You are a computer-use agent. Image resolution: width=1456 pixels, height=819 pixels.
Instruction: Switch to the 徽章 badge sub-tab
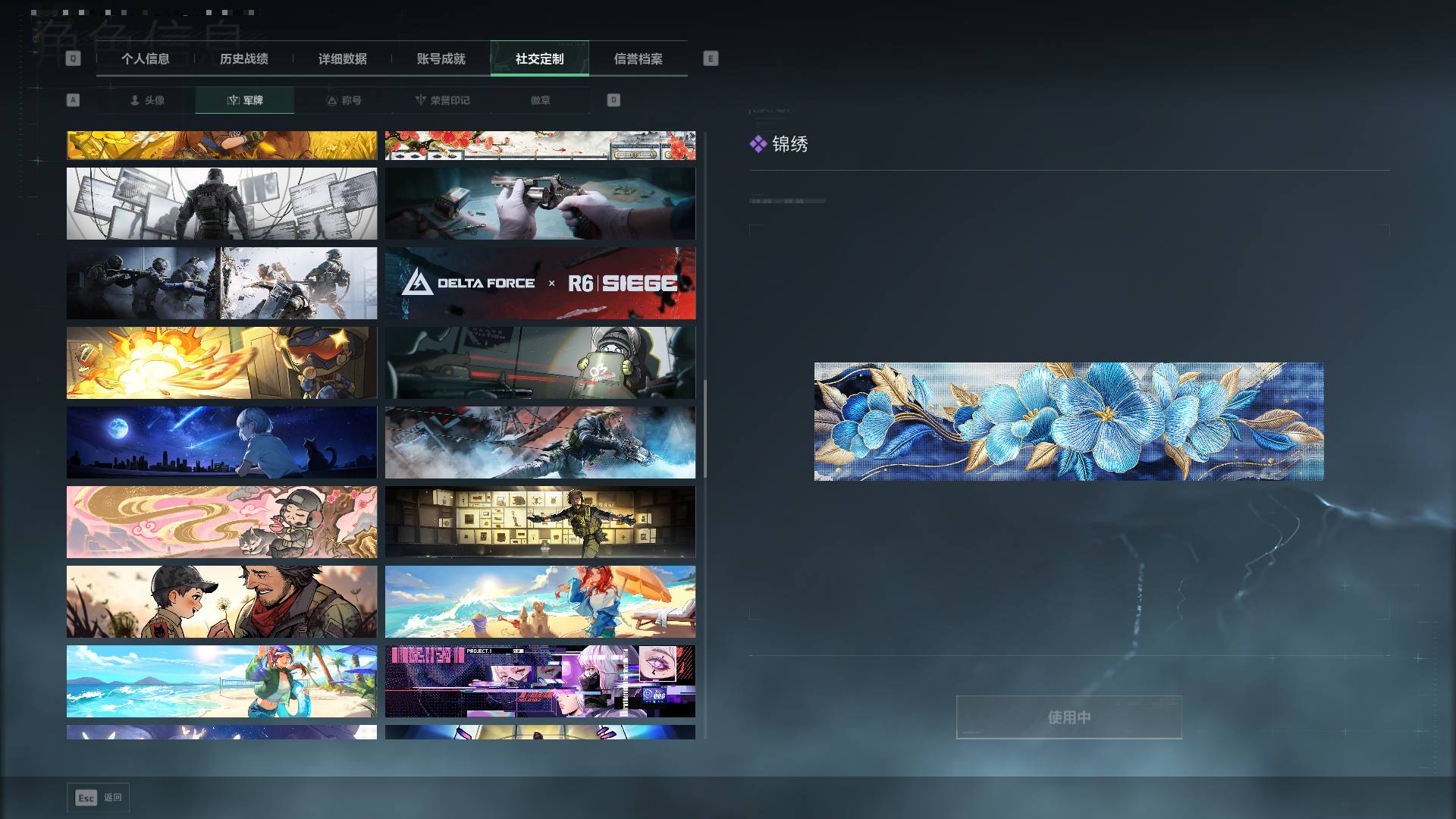coord(541,100)
